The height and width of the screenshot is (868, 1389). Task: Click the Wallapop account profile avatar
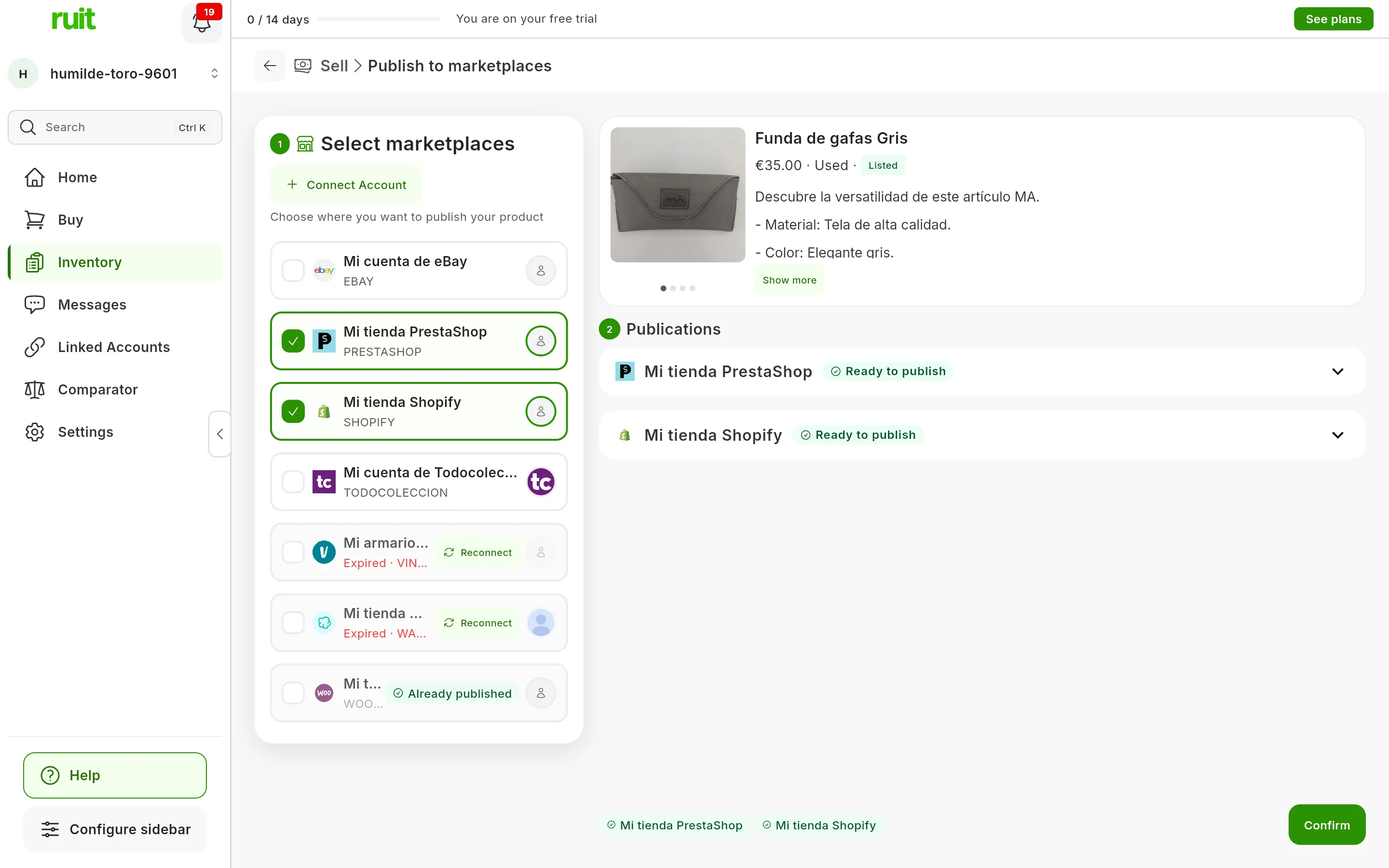541,623
